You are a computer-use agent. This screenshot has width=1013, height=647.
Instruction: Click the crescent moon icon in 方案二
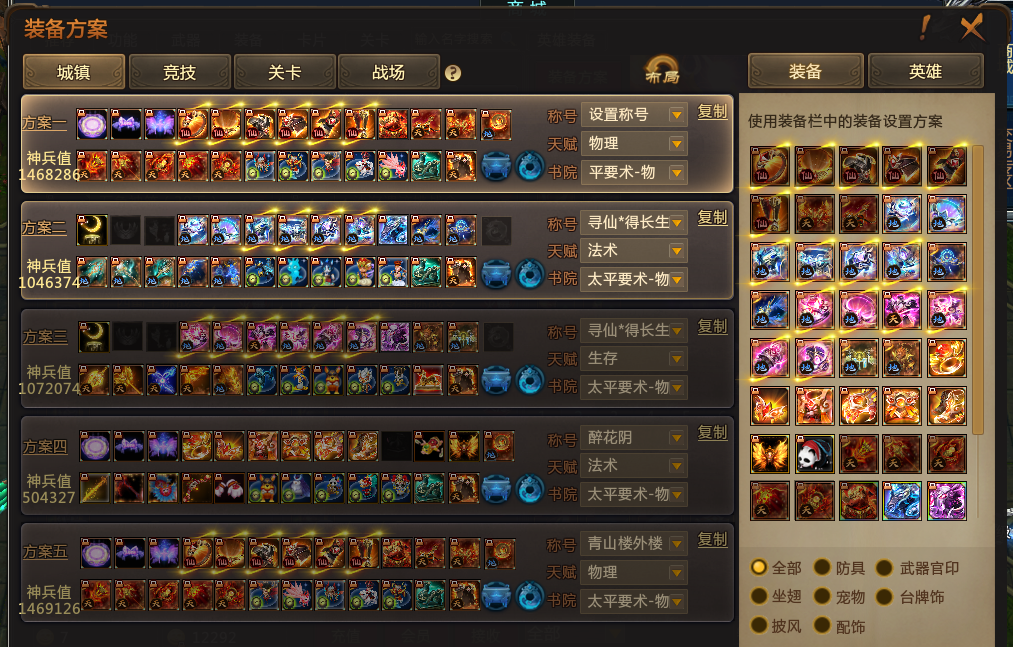tap(92, 230)
